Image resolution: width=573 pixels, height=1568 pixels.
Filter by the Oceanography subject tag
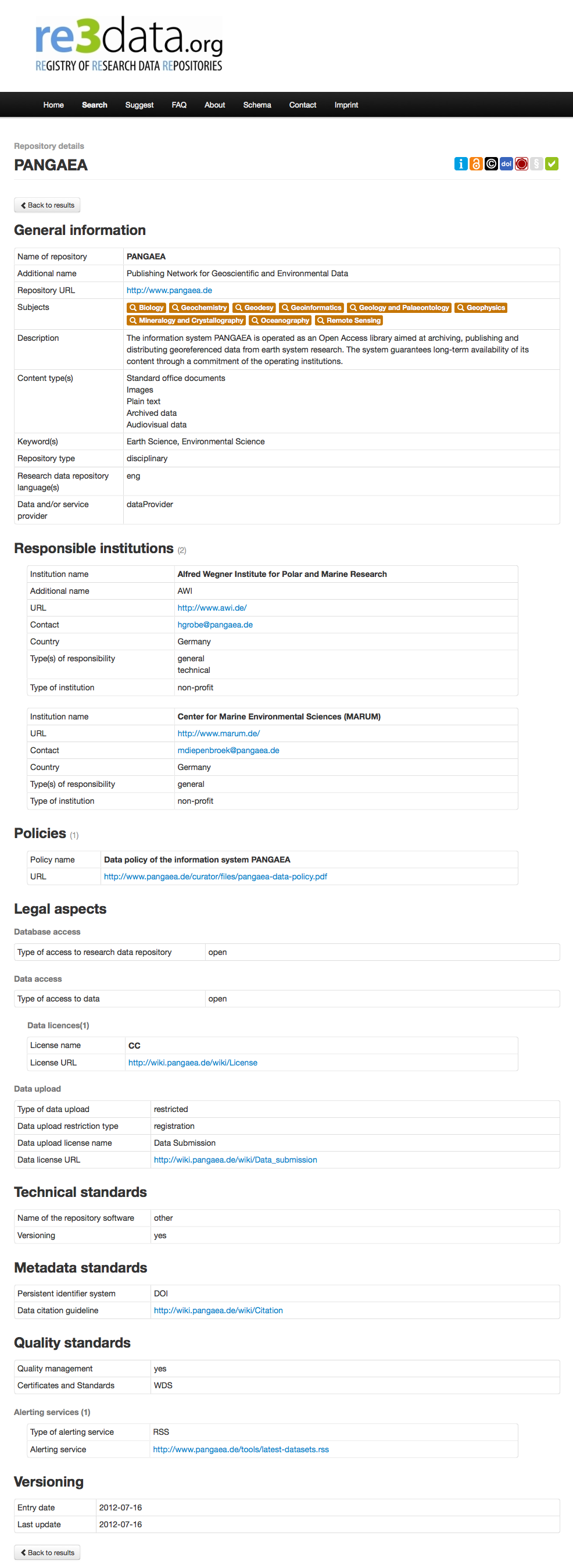pos(279,320)
